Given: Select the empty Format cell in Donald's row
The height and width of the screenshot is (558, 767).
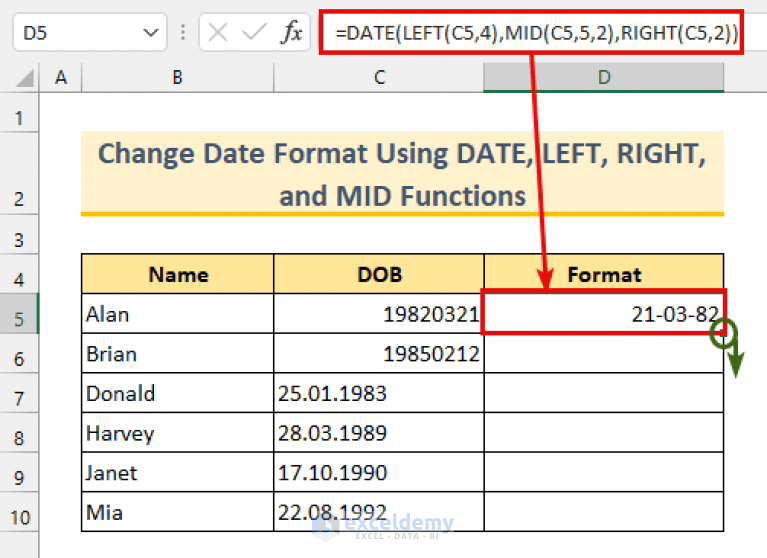Looking at the screenshot, I should pyautogui.click(x=604, y=393).
